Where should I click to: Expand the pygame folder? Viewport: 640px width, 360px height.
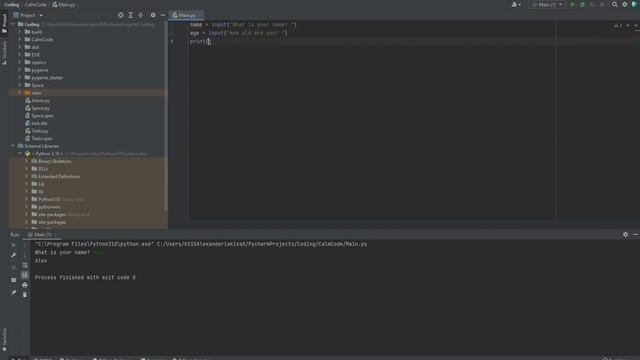pyautogui.click(x=20, y=70)
